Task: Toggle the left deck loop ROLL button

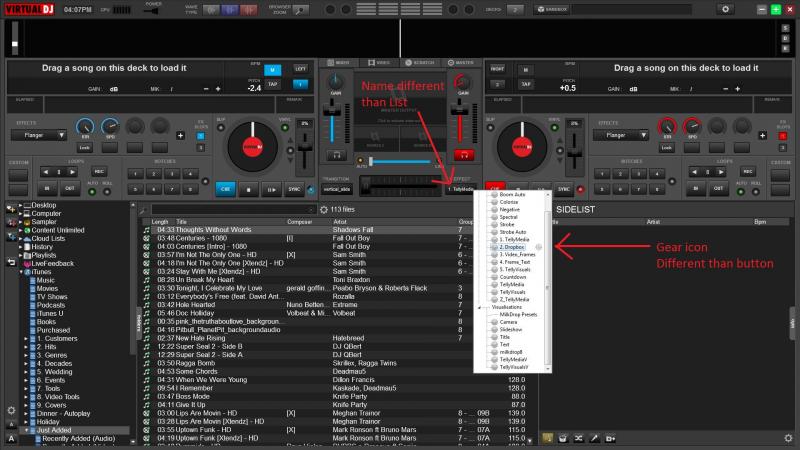Action: point(107,192)
